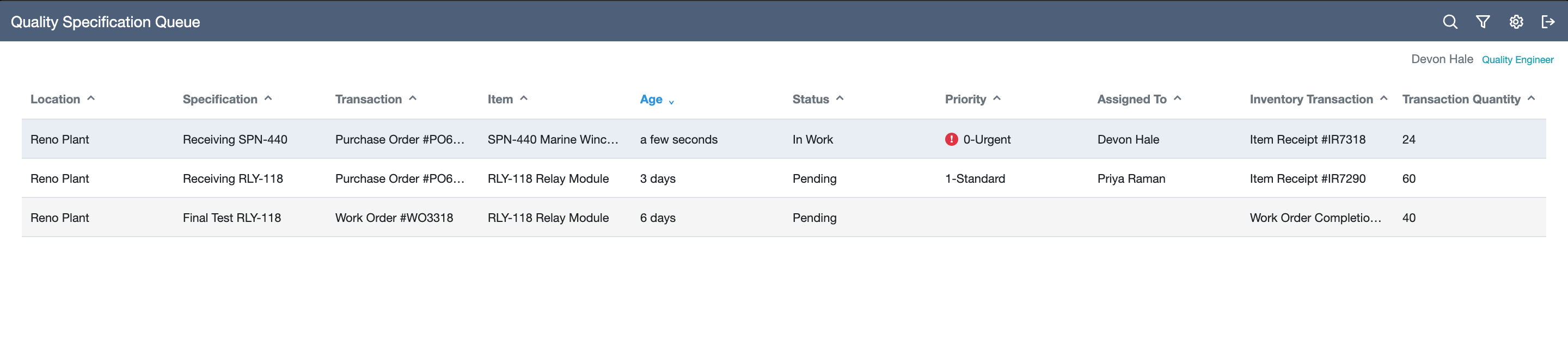The width and height of the screenshot is (1568, 359).
Task: Sort by Transaction column arrow
Action: tap(413, 98)
